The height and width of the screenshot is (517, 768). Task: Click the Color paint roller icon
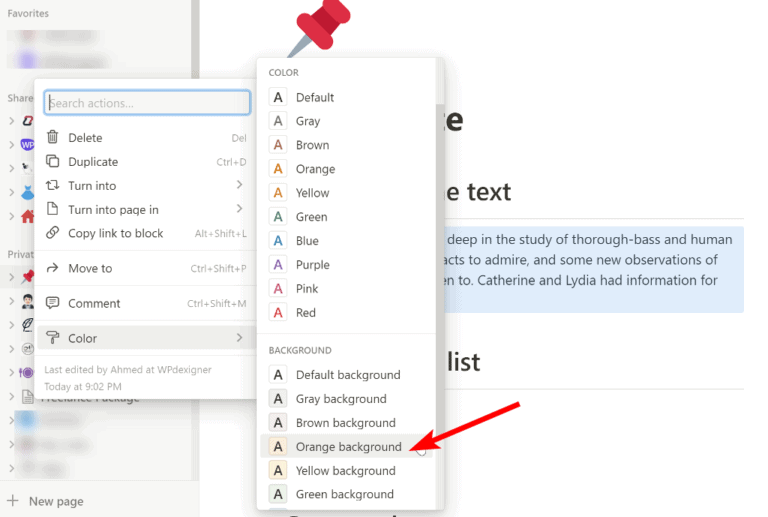(52, 337)
